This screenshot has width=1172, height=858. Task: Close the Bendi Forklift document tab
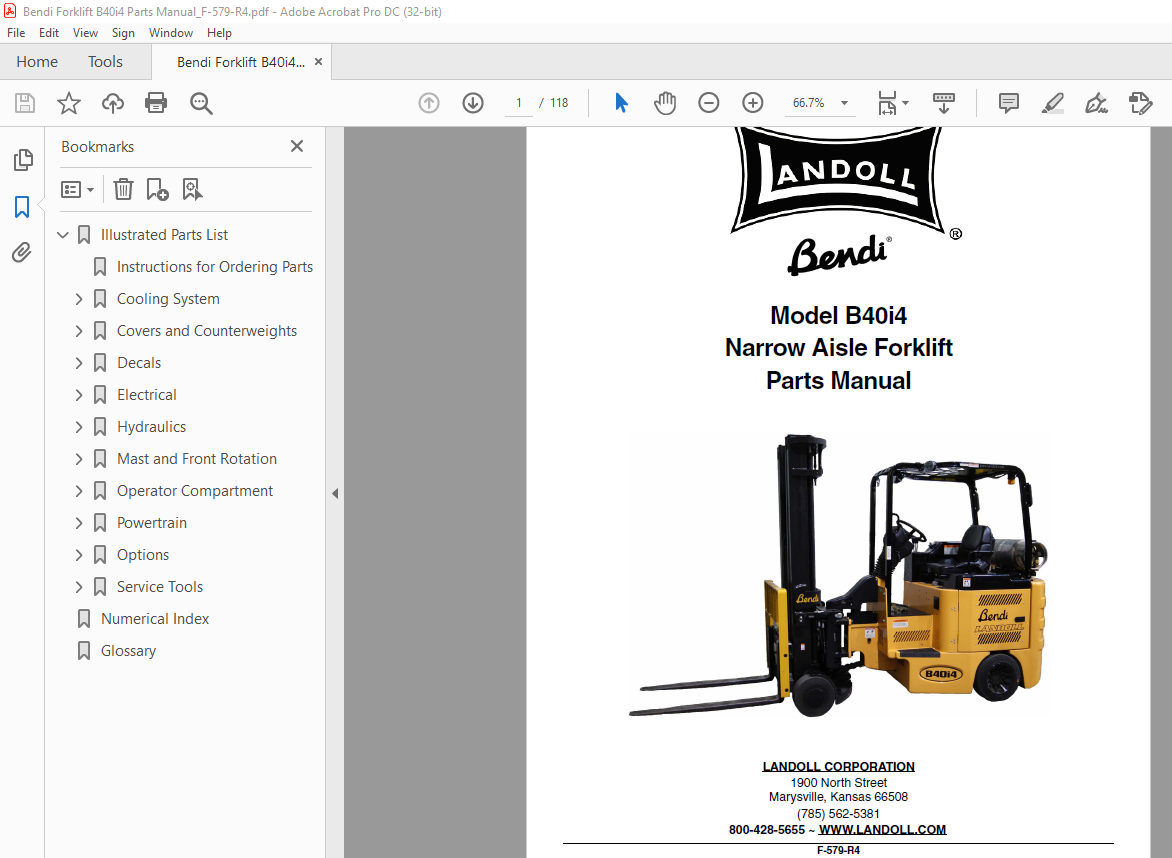coord(318,62)
